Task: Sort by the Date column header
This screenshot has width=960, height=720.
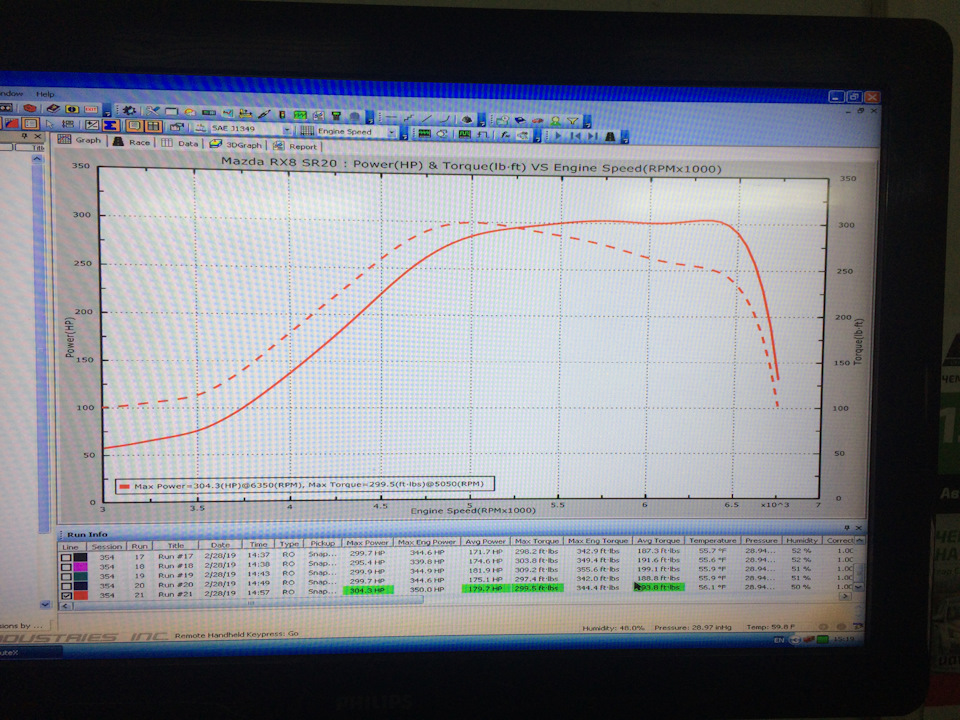Action: pos(220,545)
